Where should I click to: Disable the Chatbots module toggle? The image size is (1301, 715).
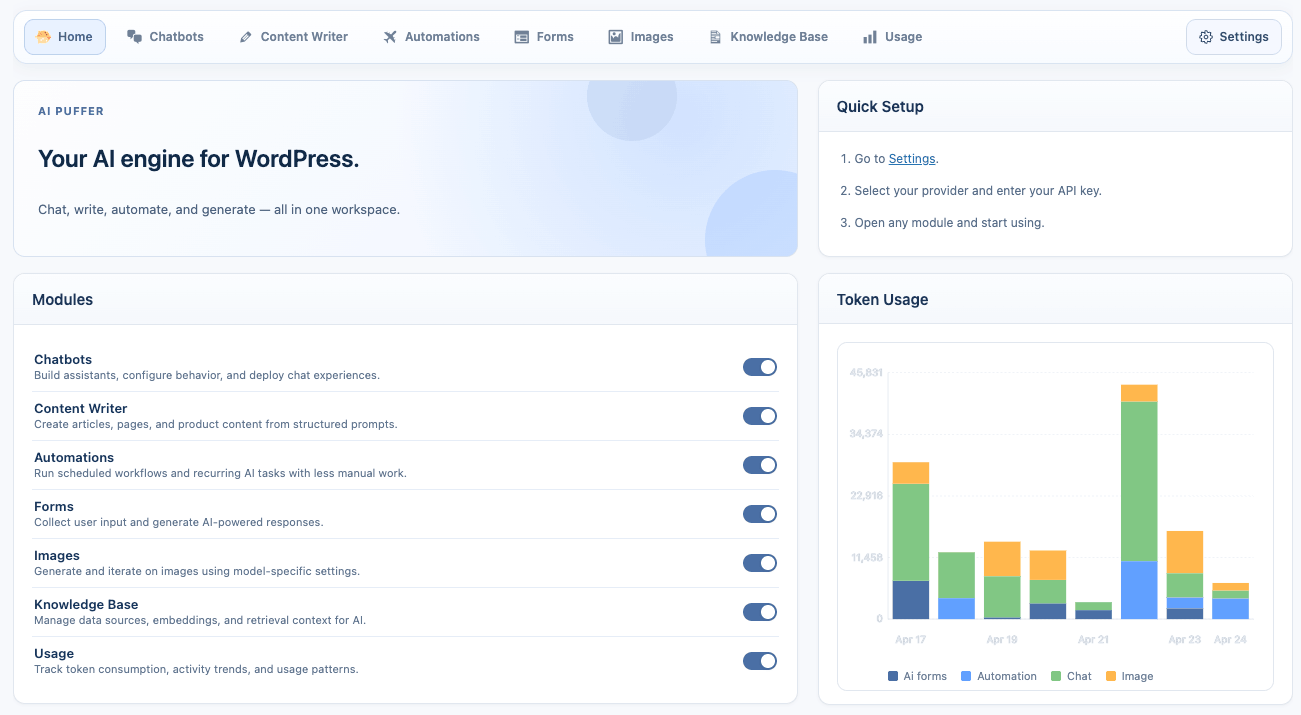pyautogui.click(x=760, y=367)
